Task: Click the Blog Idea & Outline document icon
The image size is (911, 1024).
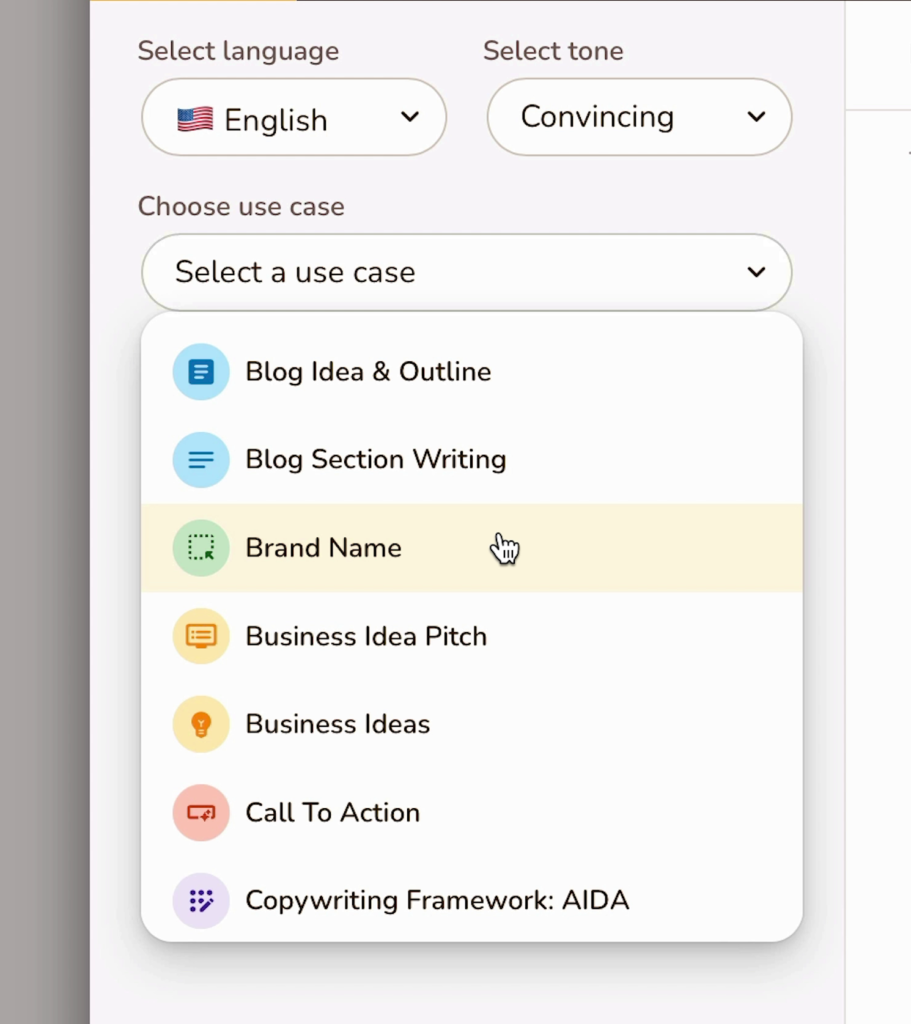Action: coord(201,371)
